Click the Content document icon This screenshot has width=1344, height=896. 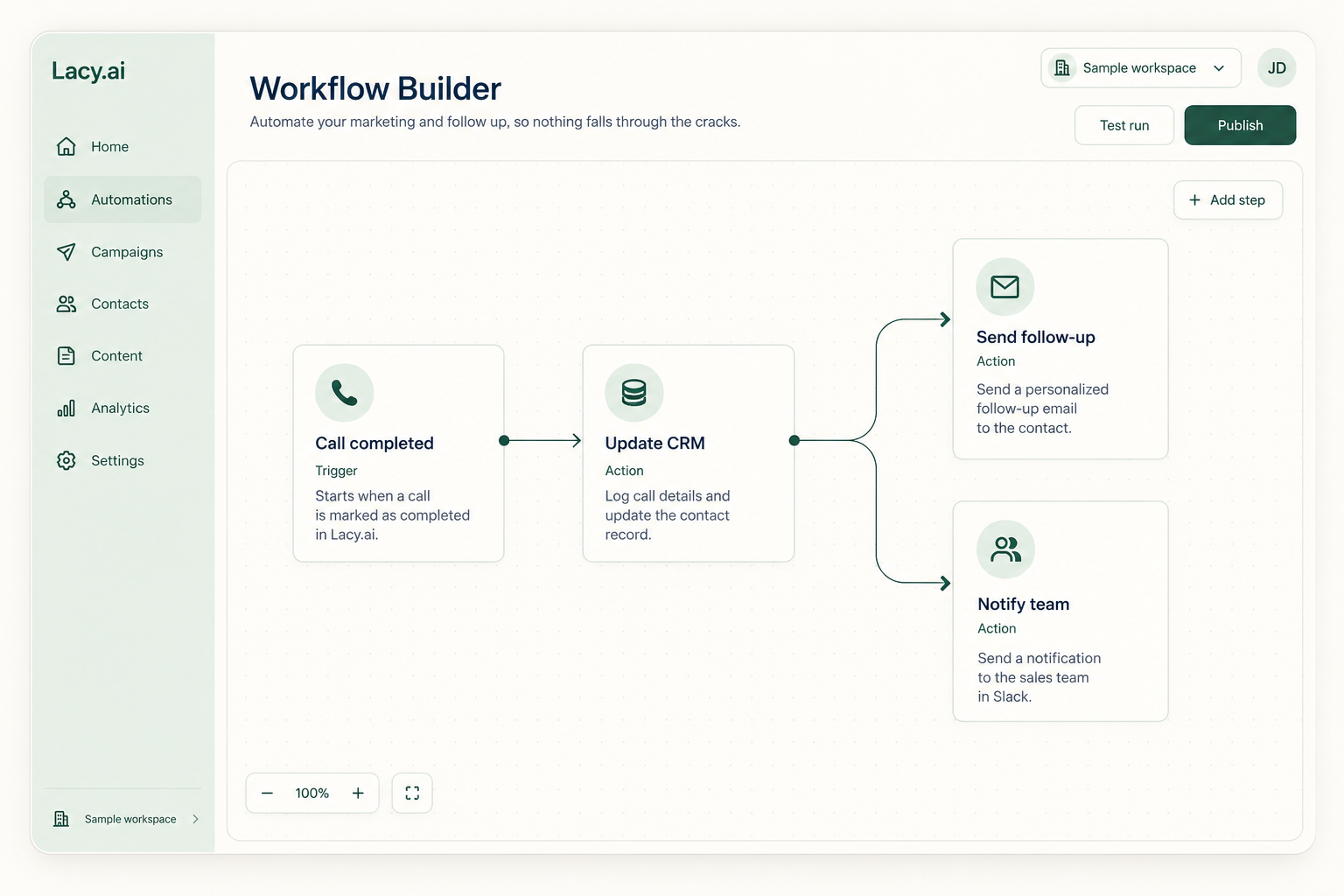(x=66, y=356)
